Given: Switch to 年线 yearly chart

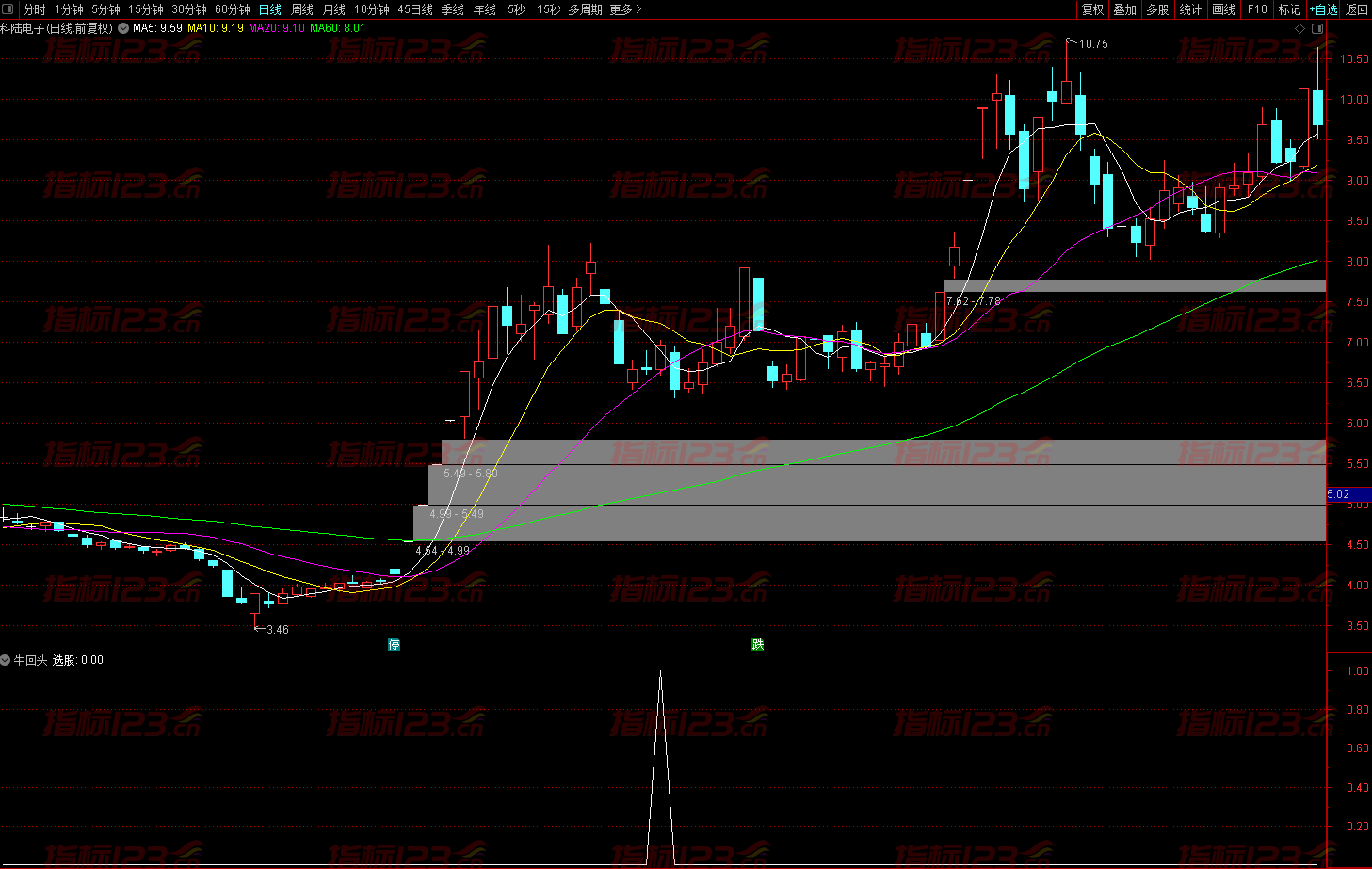Looking at the screenshot, I should [x=485, y=9].
